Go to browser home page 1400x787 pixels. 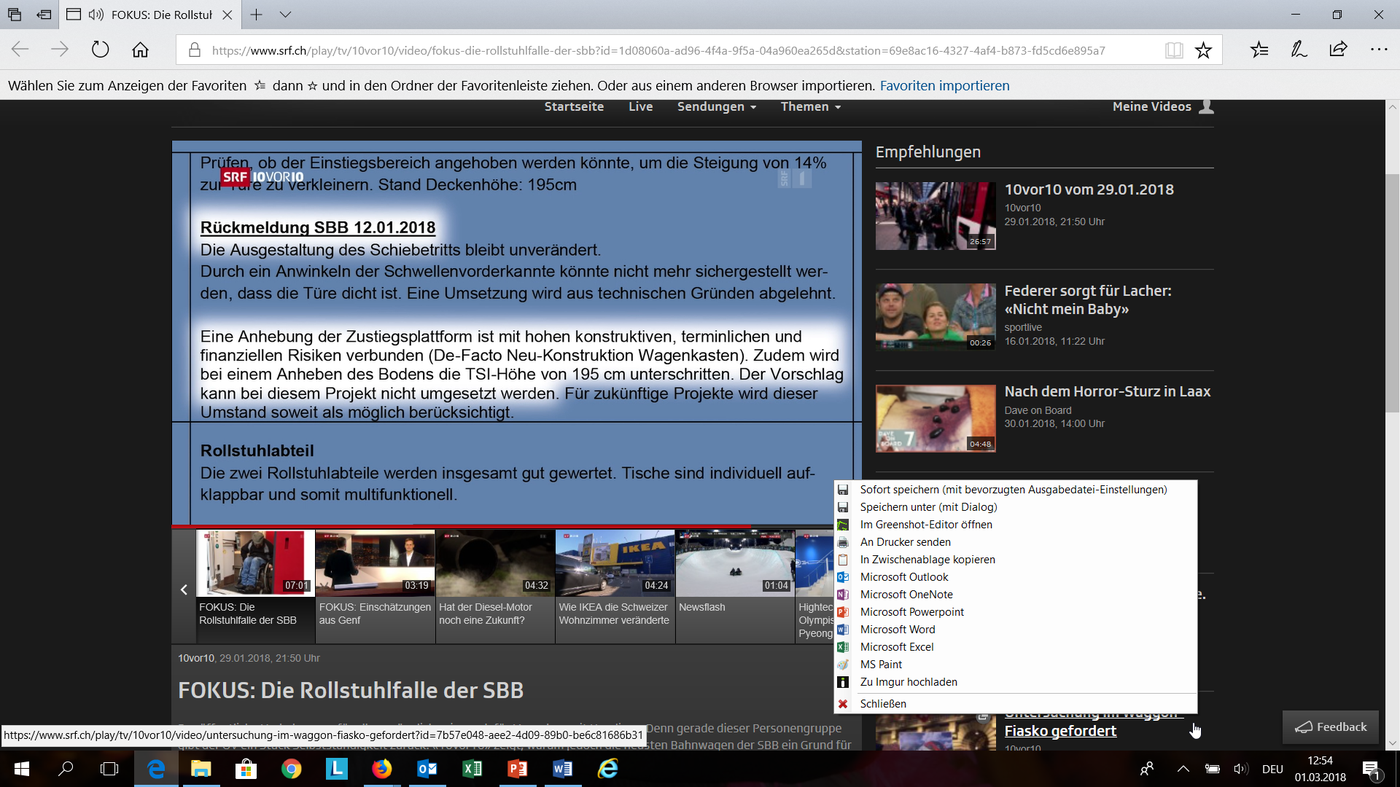coord(140,50)
